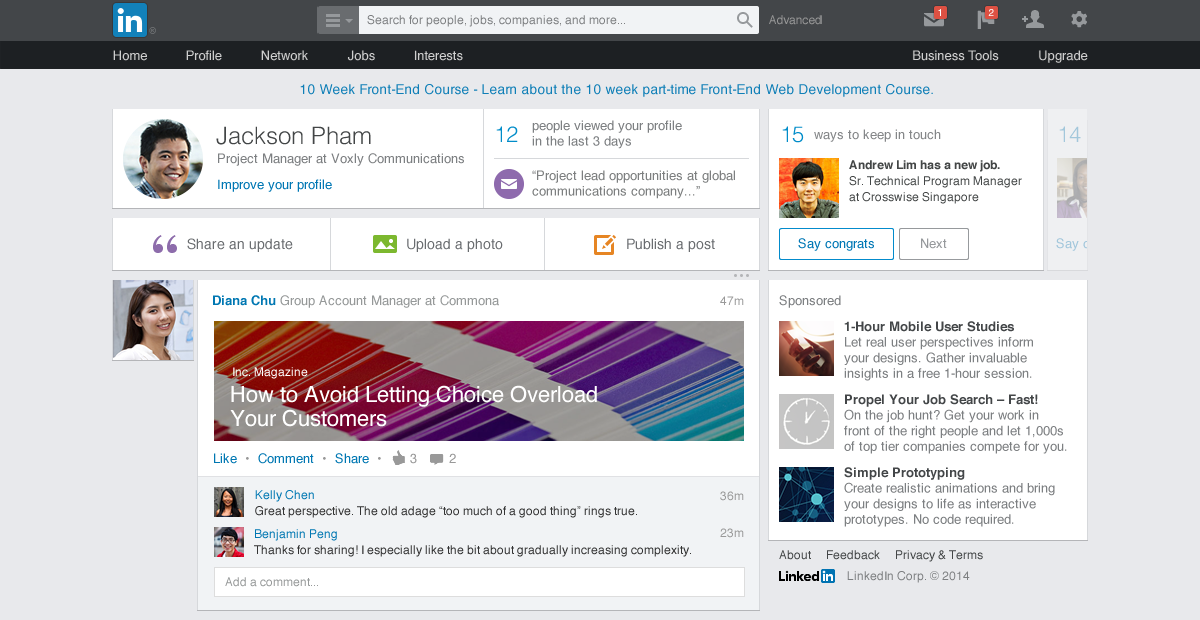Click Next button in keep in touch card
Viewport: 1200px width, 620px height.
pos(933,244)
